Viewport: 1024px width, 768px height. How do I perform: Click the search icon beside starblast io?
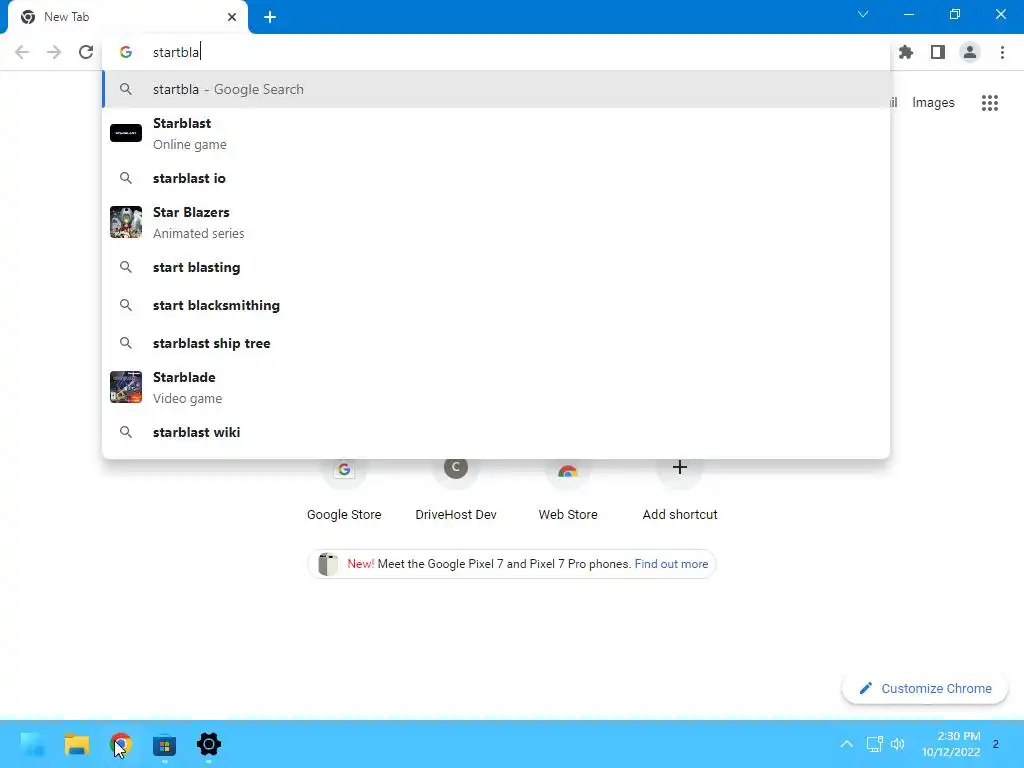click(x=126, y=178)
